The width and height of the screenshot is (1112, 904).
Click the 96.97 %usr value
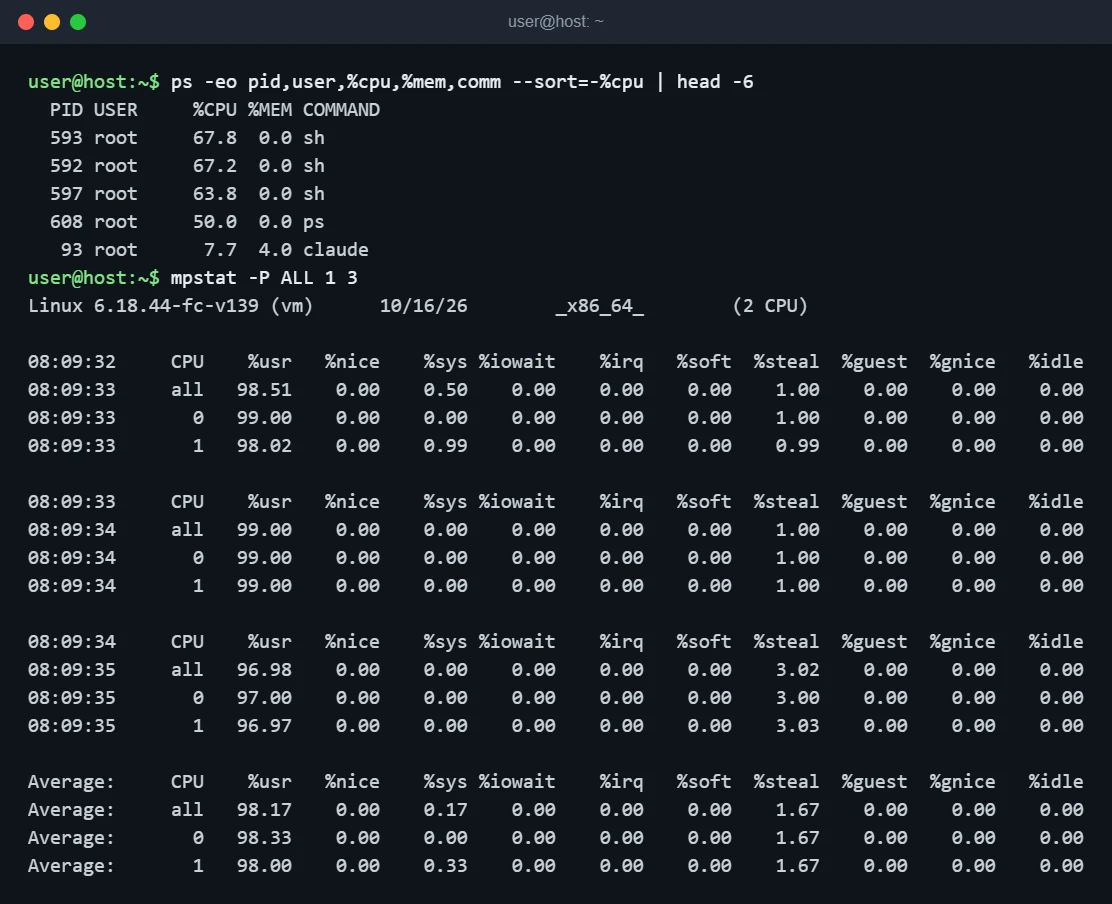click(x=264, y=726)
